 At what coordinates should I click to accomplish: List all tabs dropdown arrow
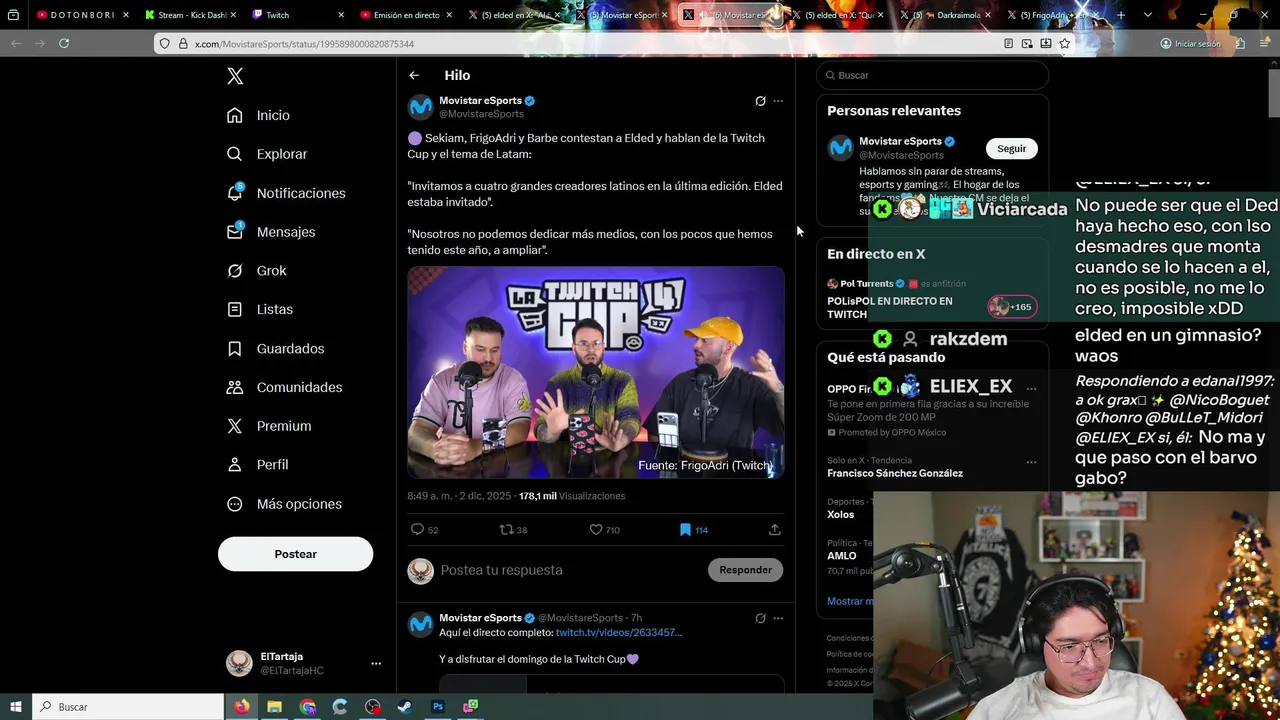[1147, 15]
